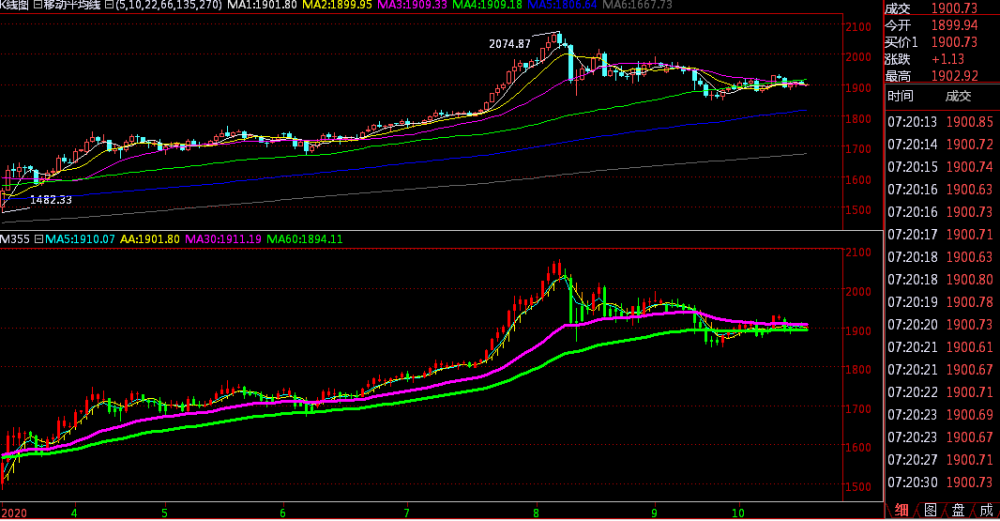Click the 2020 year label on time axis
This screenshot has height=521, width=1000.
click(x=15, y=510)
